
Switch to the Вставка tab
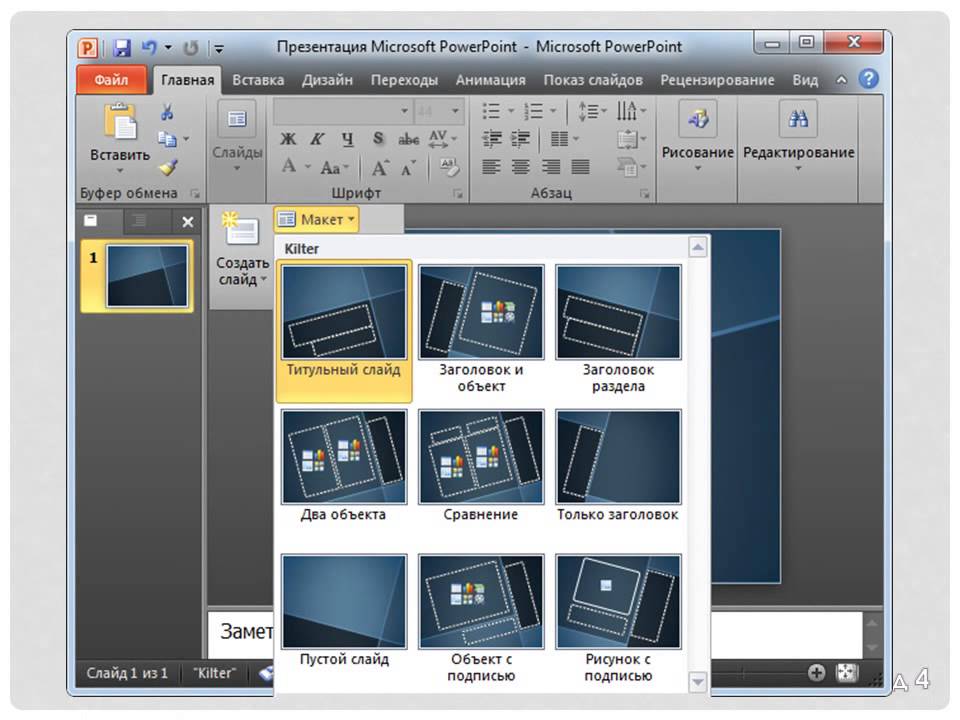[x=258, y=80]
